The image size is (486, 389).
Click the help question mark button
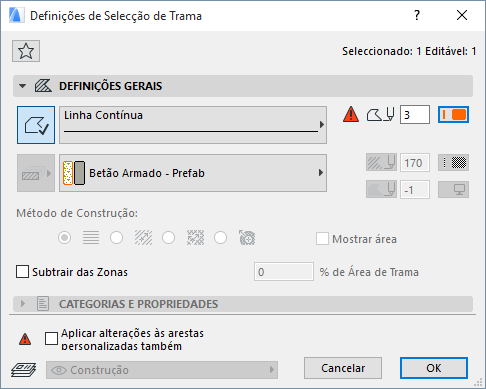[417, 15]
